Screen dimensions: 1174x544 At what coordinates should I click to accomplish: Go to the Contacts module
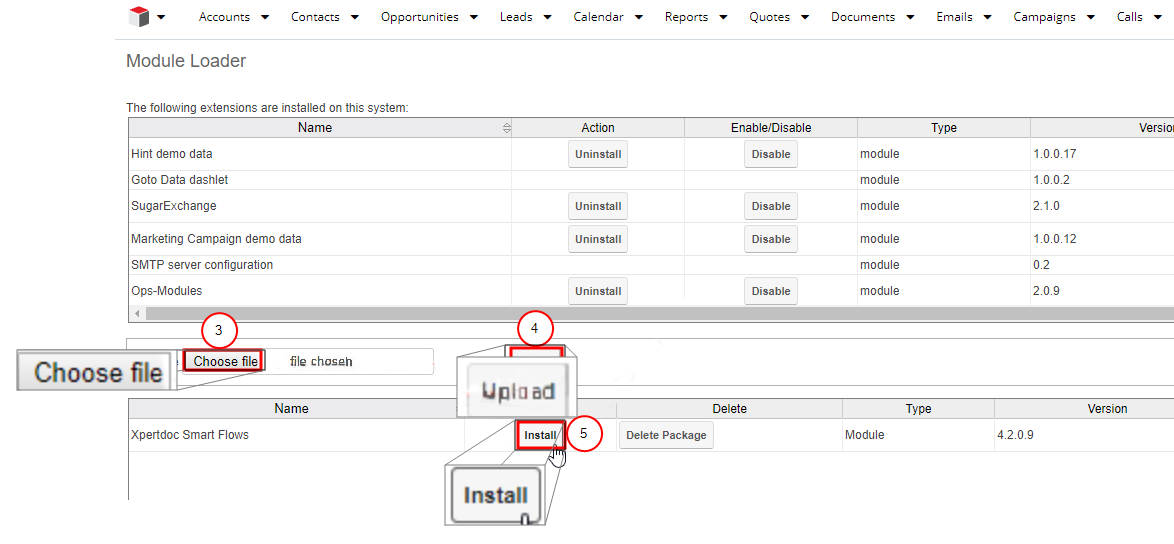315,16
